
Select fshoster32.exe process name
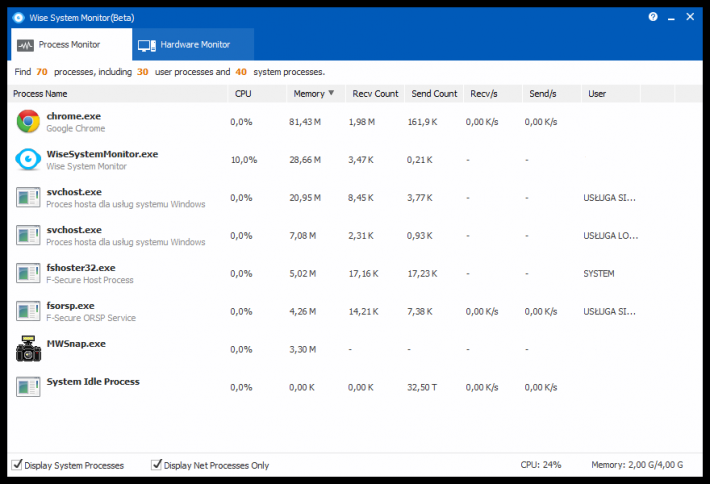pyautogui.click(x=81, y=268)
